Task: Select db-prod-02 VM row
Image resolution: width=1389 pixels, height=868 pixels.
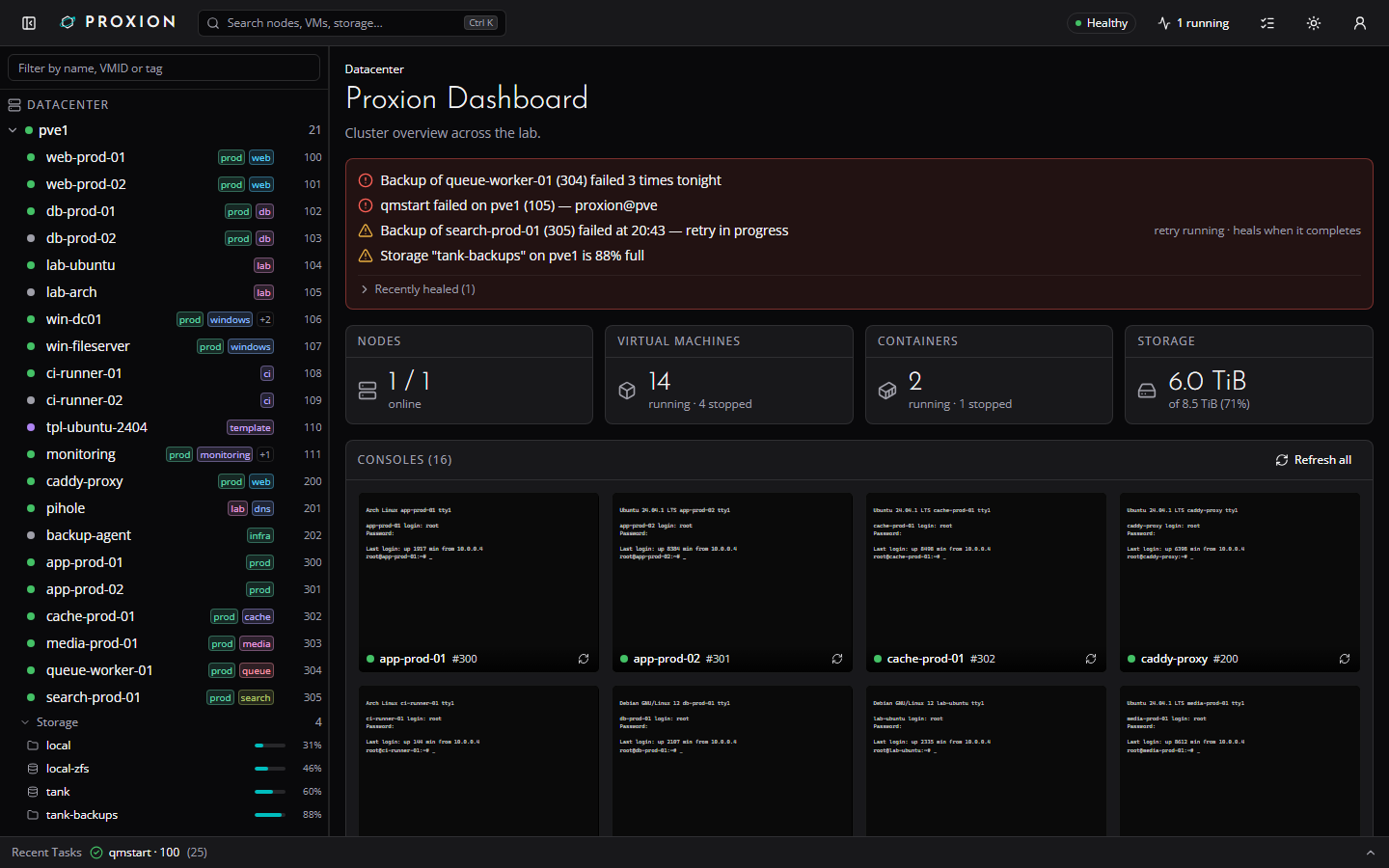Action: click(x=164, y=238)
